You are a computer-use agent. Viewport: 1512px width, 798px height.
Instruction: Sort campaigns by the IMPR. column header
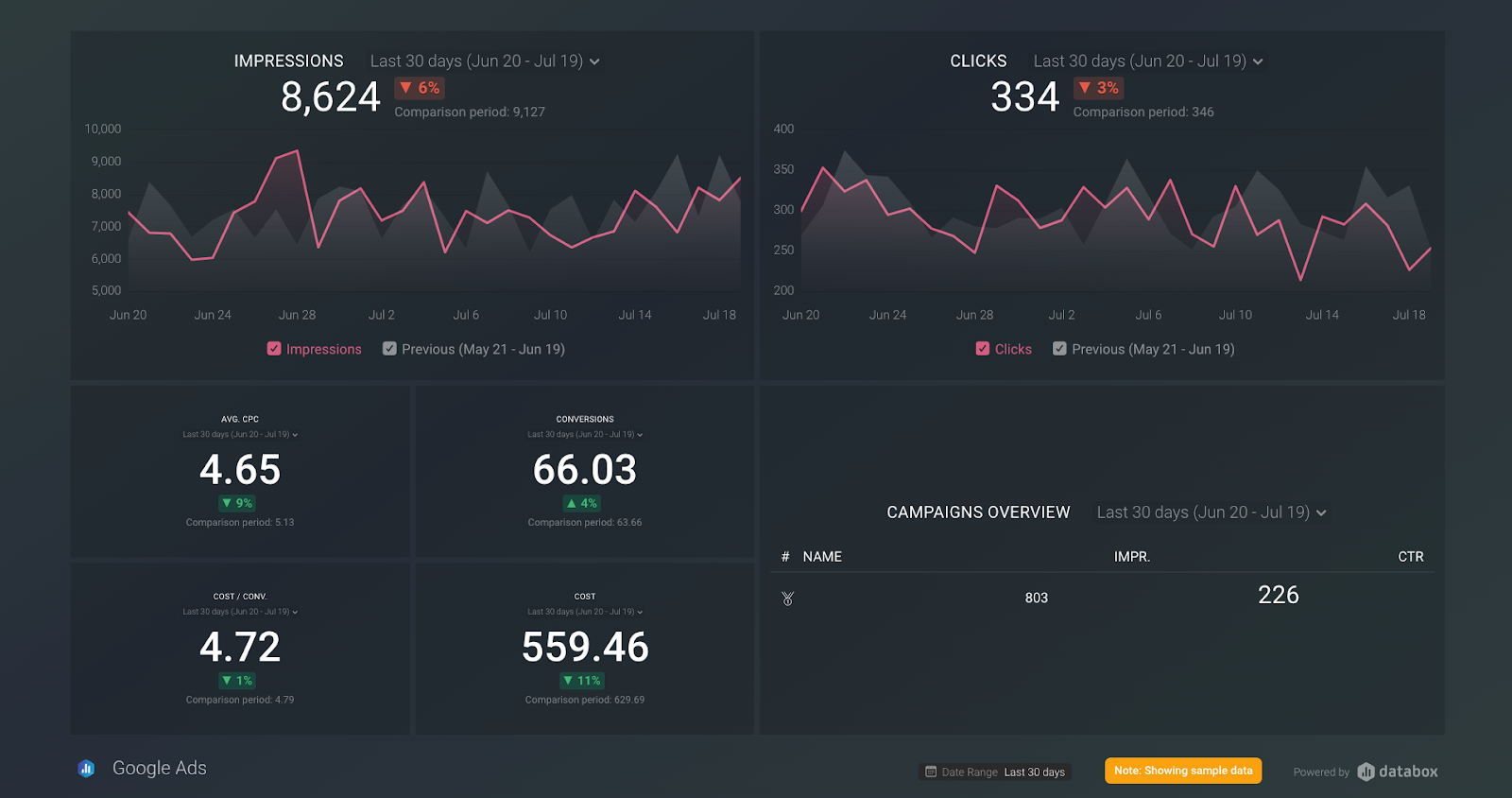(x=1132, y=557)
